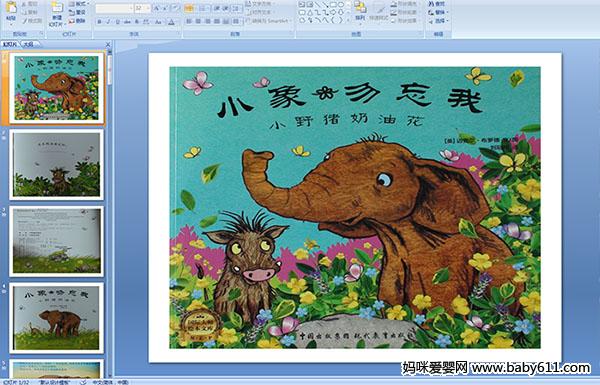Image resolution: width=600 pixels, height=385 pixels.
Task: Click the Arrange icon in drawing group
Action: point(360,10)
